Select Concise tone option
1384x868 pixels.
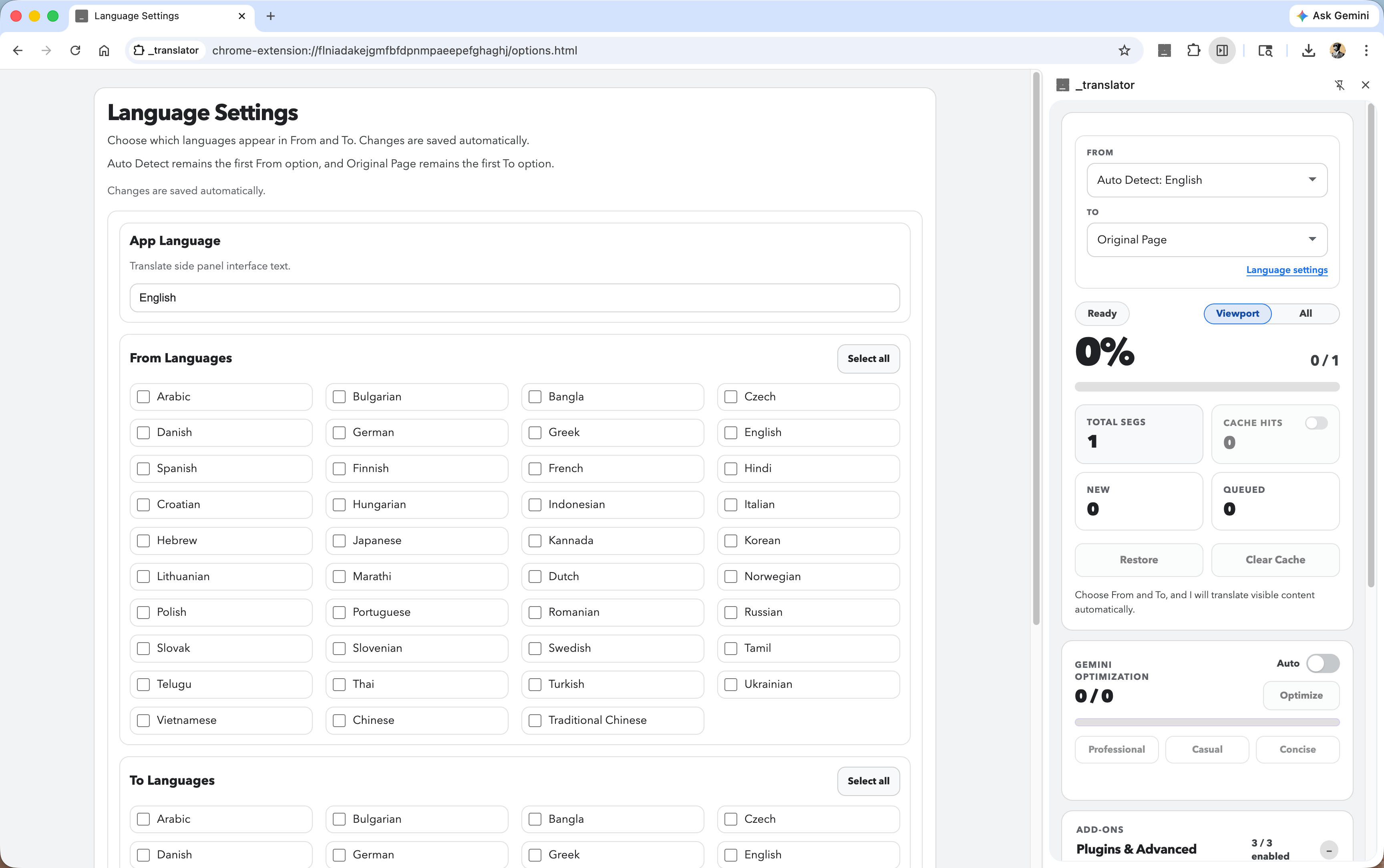[1297, 749]
